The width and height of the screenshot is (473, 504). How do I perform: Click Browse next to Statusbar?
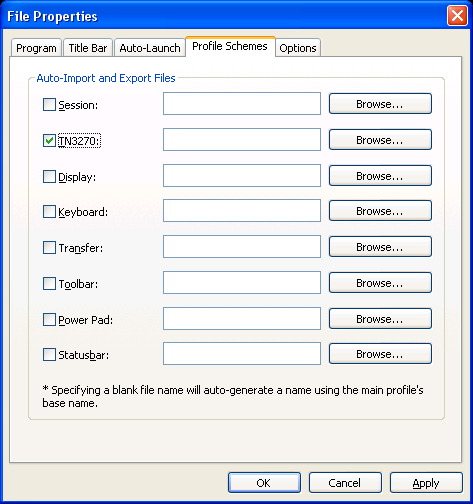380,354
